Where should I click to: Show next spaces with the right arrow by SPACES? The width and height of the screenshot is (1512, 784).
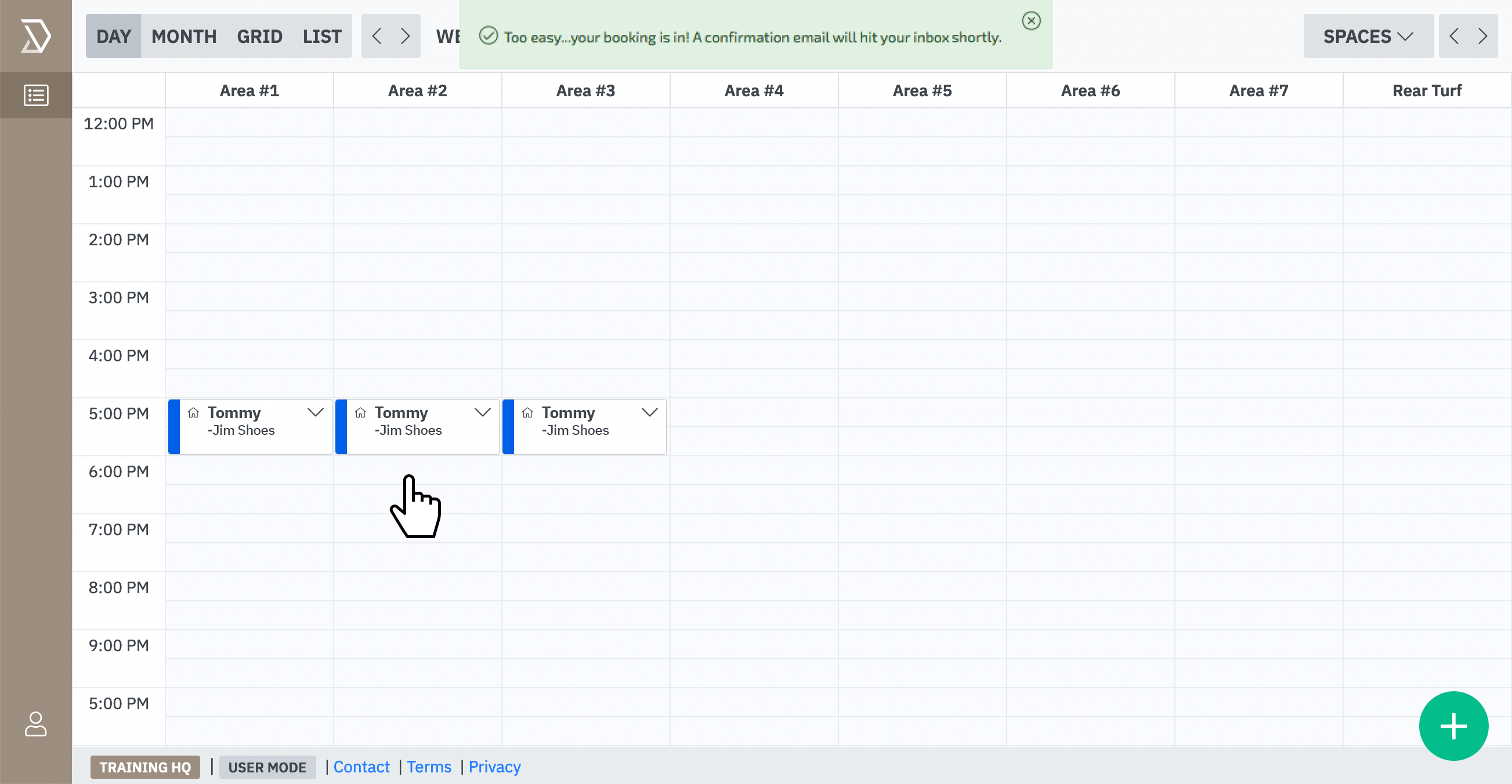pyautogui.click(x=1482, y=36)
